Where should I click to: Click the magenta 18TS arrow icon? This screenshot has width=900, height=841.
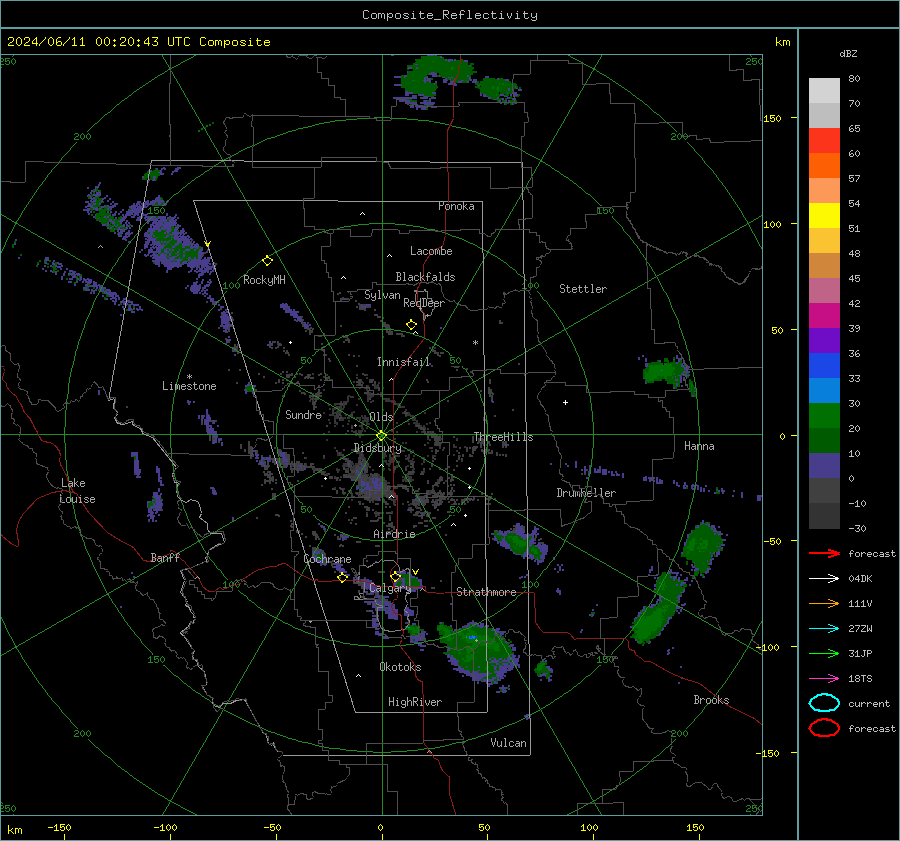[x=824, y=679]
